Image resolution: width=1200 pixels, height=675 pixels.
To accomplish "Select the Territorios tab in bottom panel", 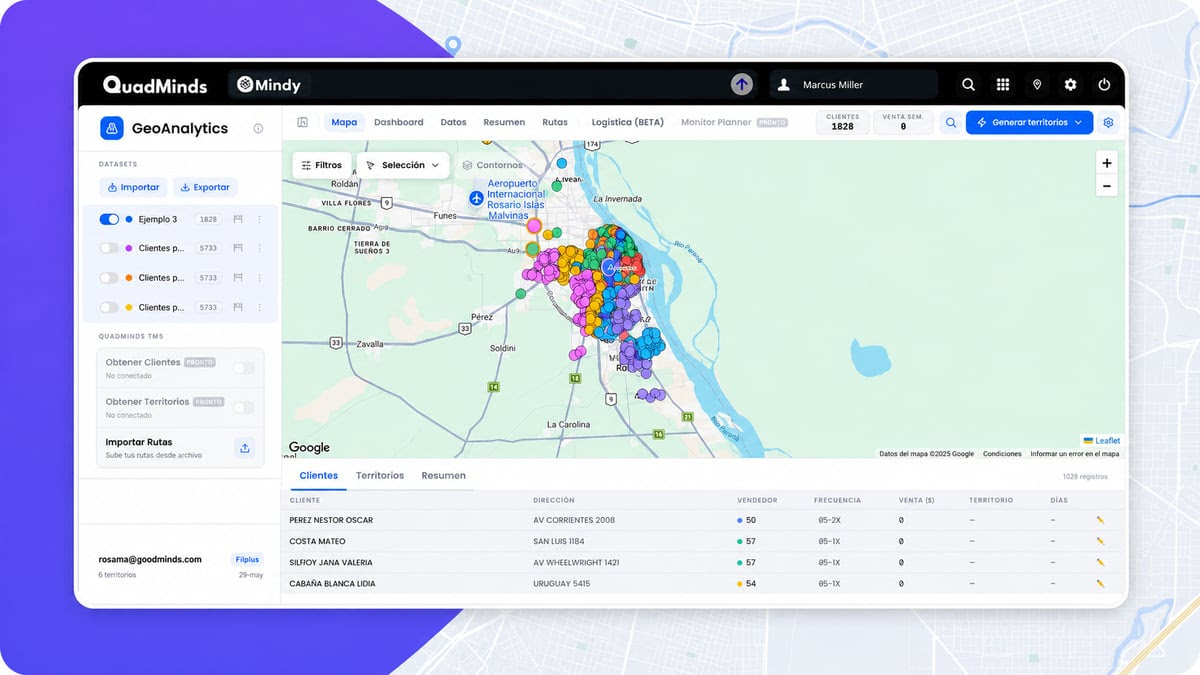I will pyautogui.click(x=380, y=476).
